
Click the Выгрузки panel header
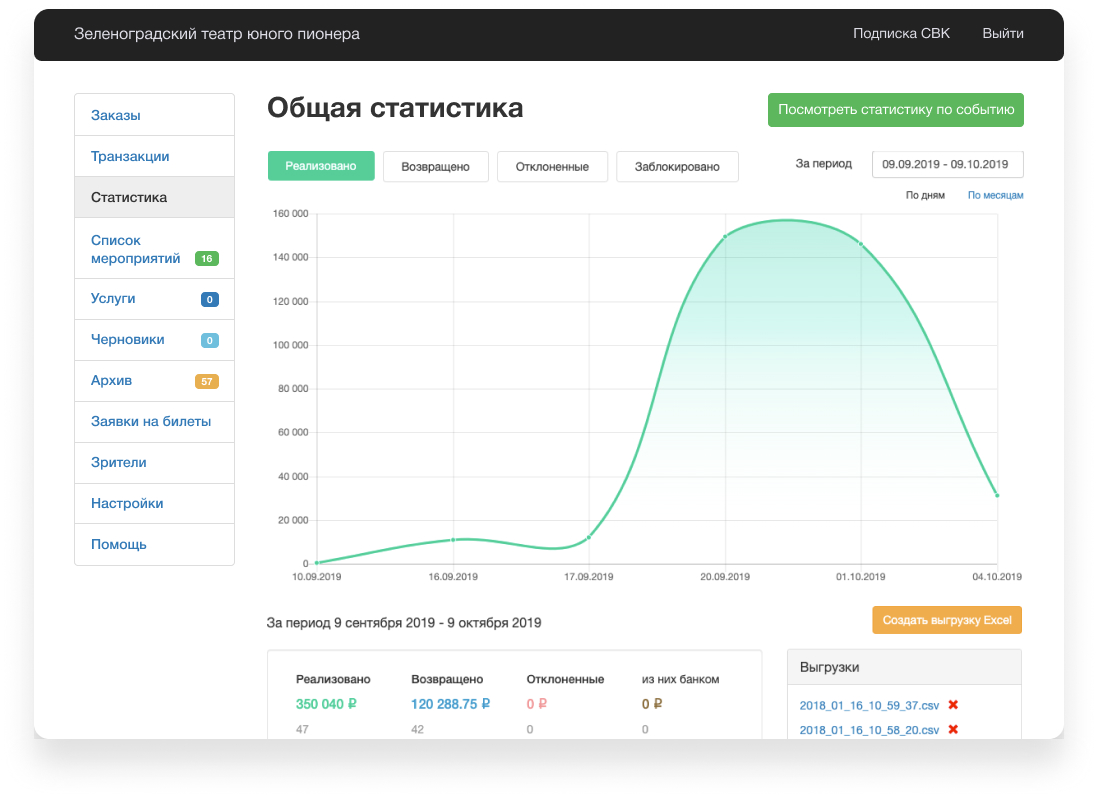click(904, 667)
